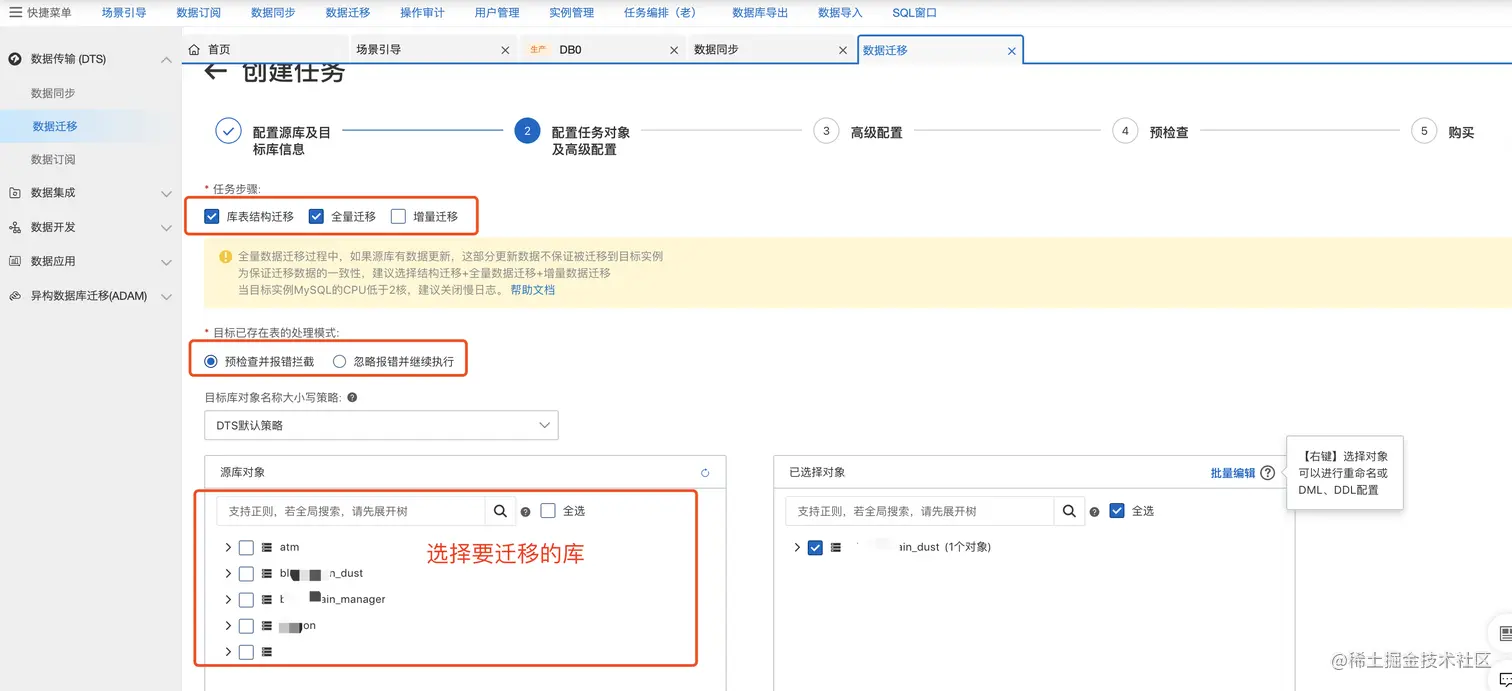The image size is (1512, 691).
Task: Click the 数据开发 sidebar icon
Action: pos(15,227)
